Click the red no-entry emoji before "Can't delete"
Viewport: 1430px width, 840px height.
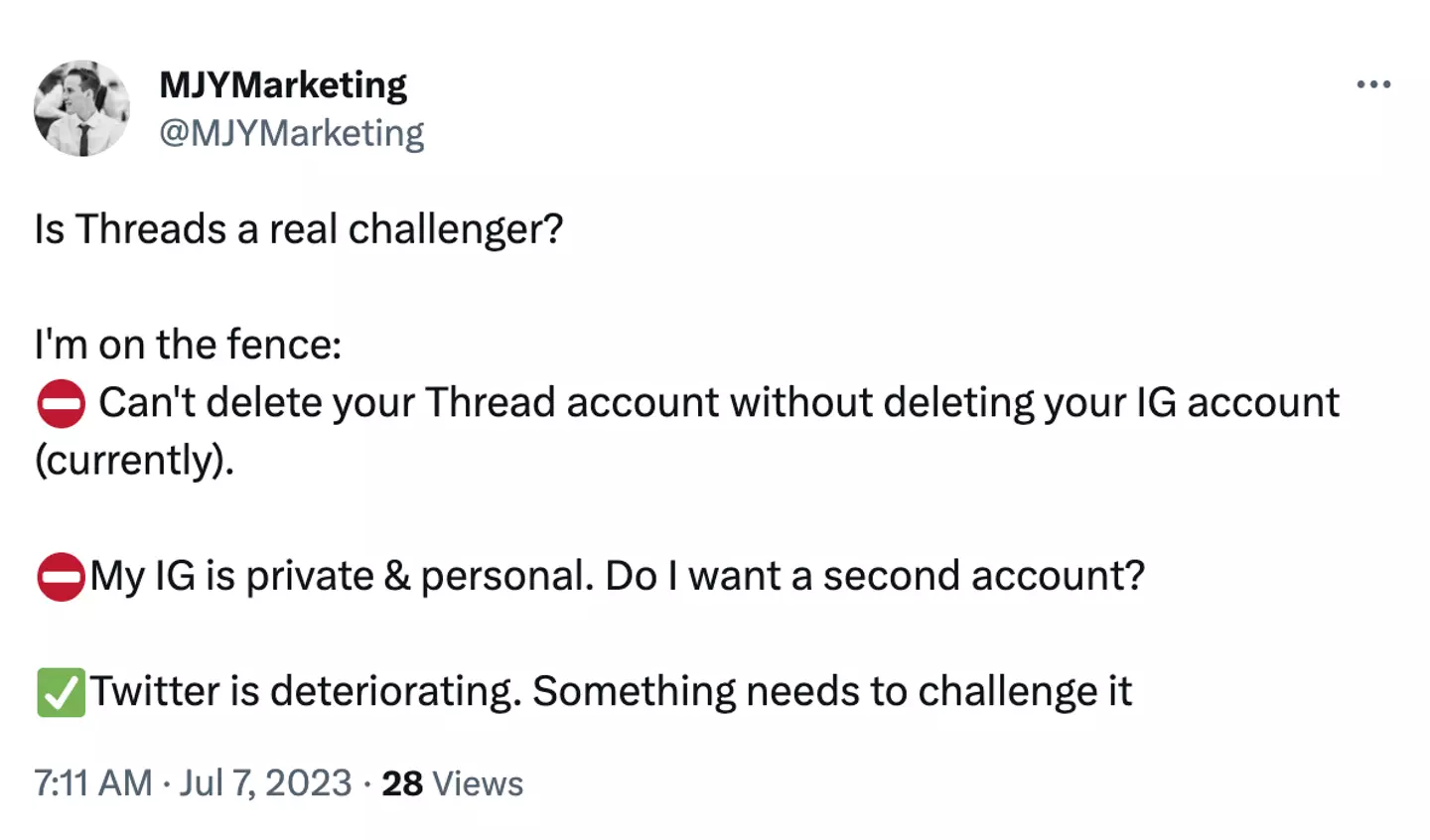tap(61, 404)
